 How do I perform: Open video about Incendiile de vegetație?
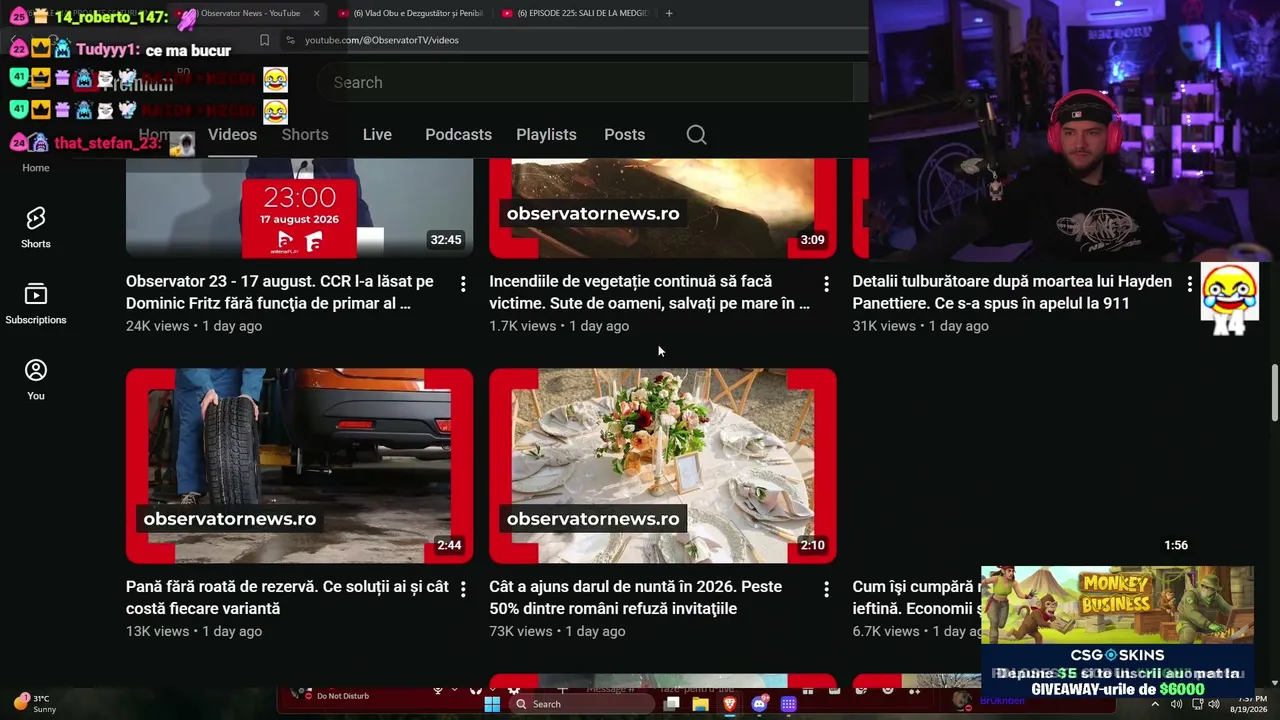(649, 292)
